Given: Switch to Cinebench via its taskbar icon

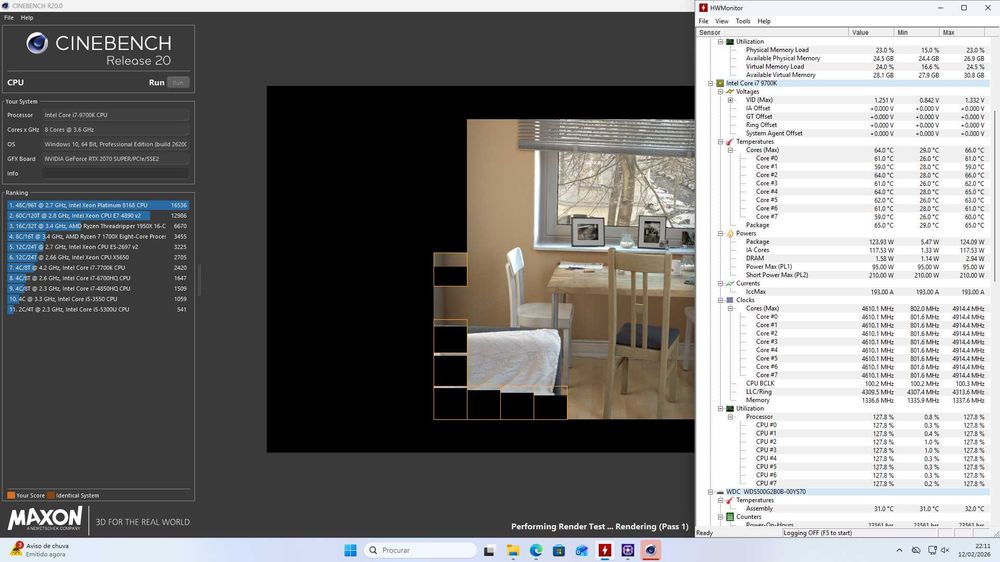Looking at the screenshot, I should pos(651,550).
